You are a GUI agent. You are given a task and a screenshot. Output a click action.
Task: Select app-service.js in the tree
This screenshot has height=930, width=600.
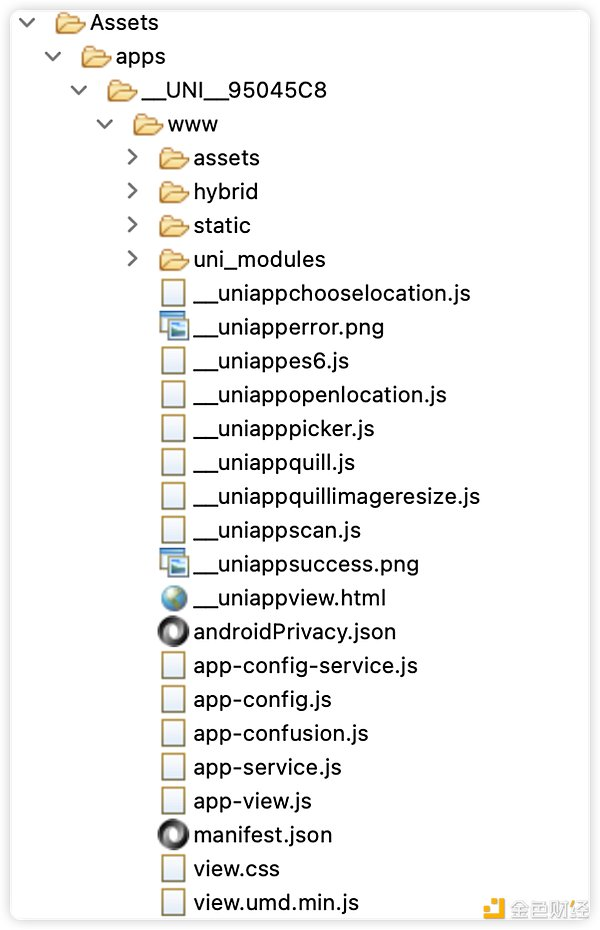267,767
